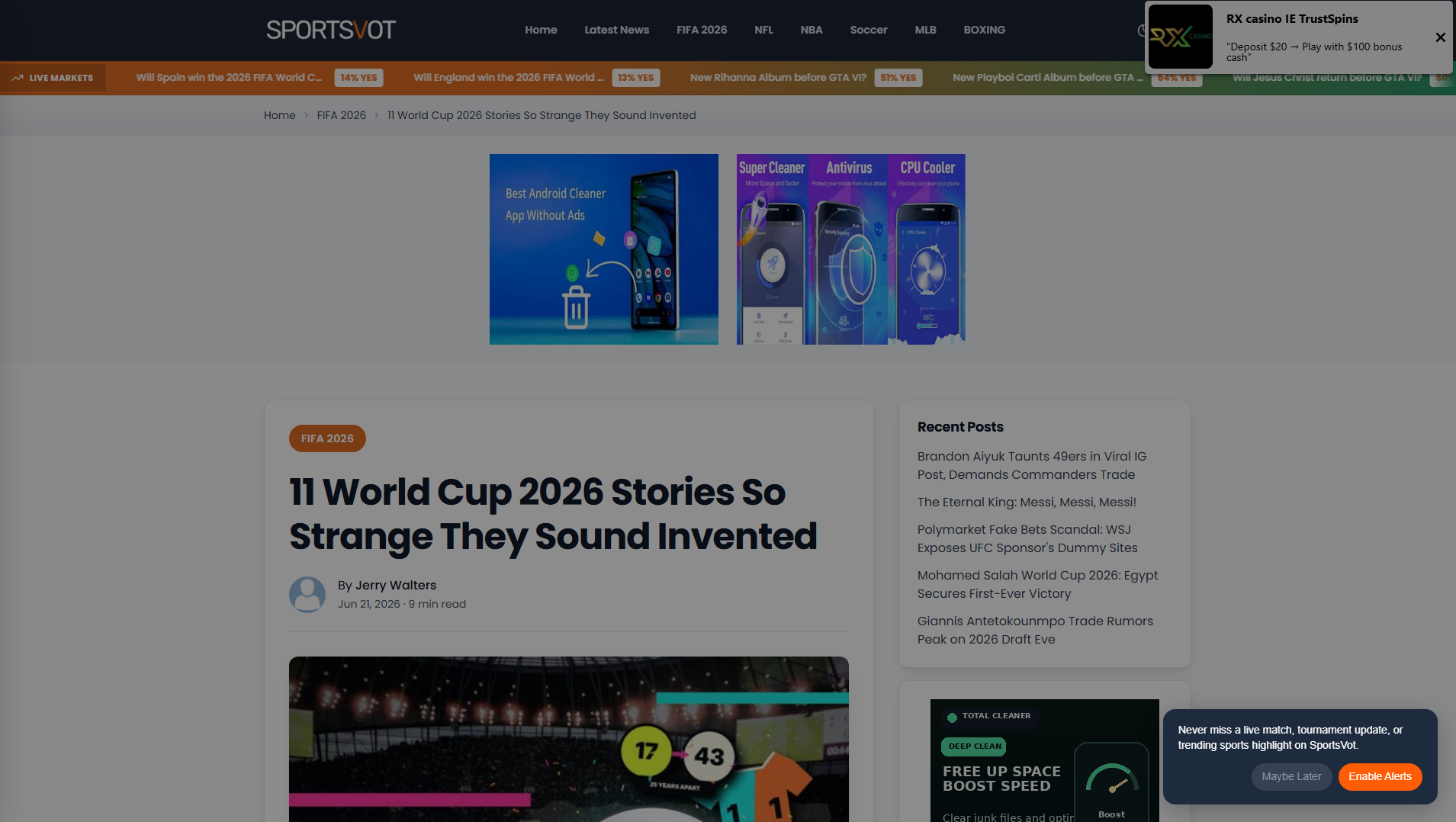
Task: Click the orange FIFA 2026 category tag
Action: pos(327,438)
